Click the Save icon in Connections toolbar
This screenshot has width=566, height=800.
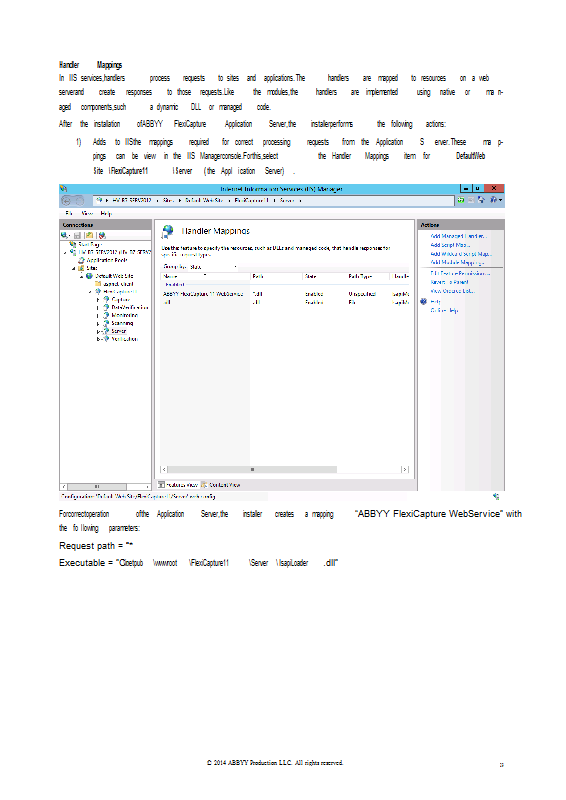(78, 235)
